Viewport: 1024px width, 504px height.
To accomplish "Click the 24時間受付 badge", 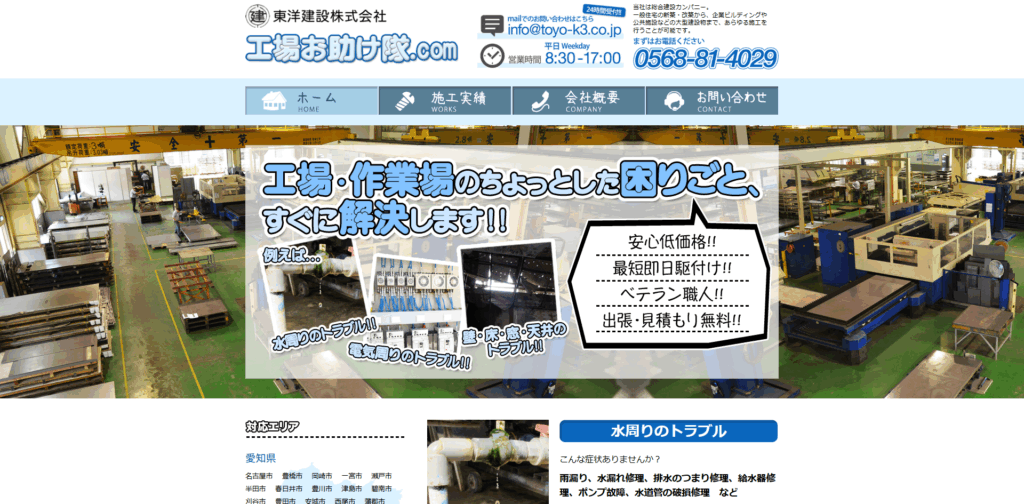I will pyautogui.click(x=602, y=11).
